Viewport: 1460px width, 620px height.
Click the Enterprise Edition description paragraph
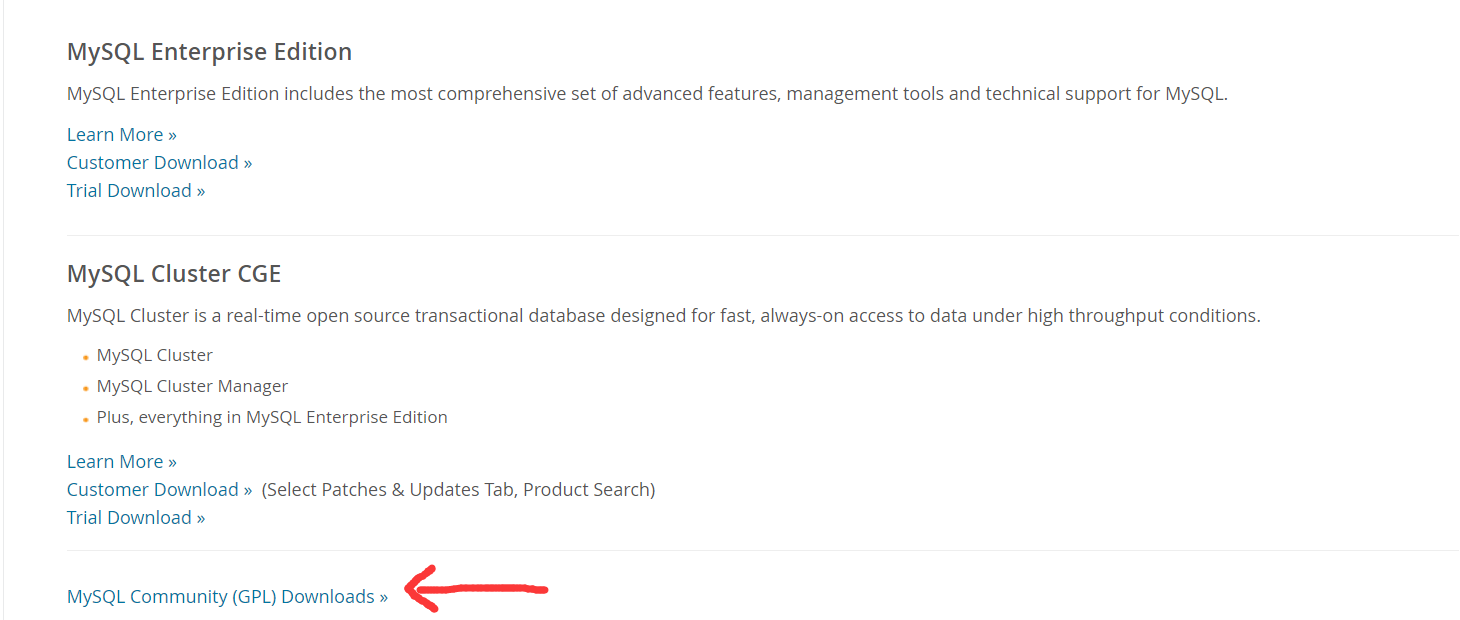(646, 94)
